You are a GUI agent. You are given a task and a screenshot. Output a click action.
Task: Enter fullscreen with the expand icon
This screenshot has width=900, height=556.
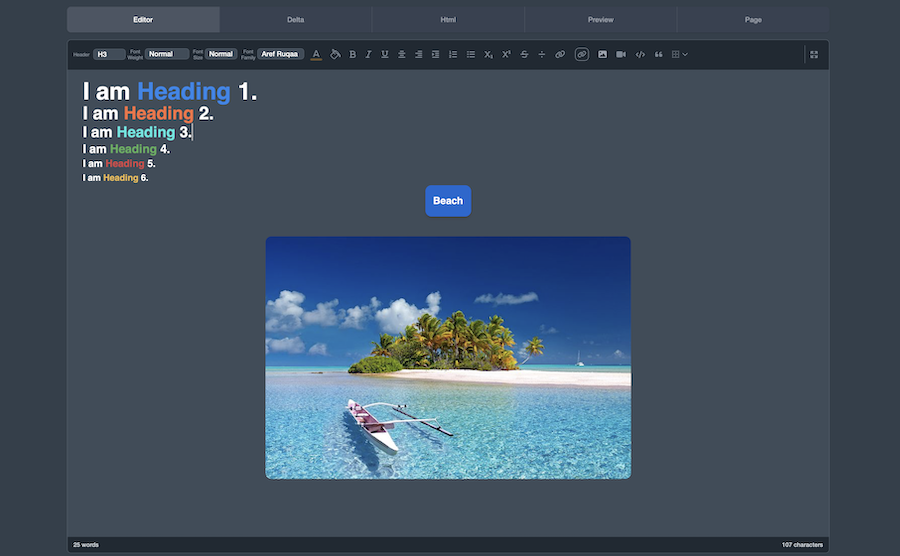coord(813,54)
